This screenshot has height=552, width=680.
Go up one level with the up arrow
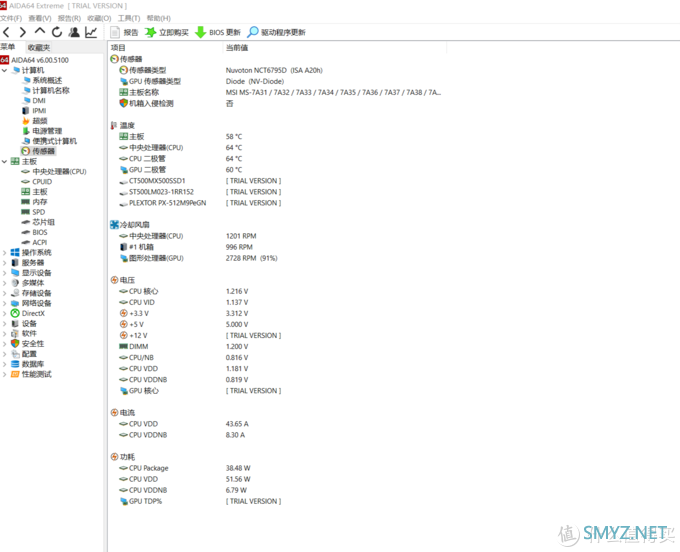40,31
